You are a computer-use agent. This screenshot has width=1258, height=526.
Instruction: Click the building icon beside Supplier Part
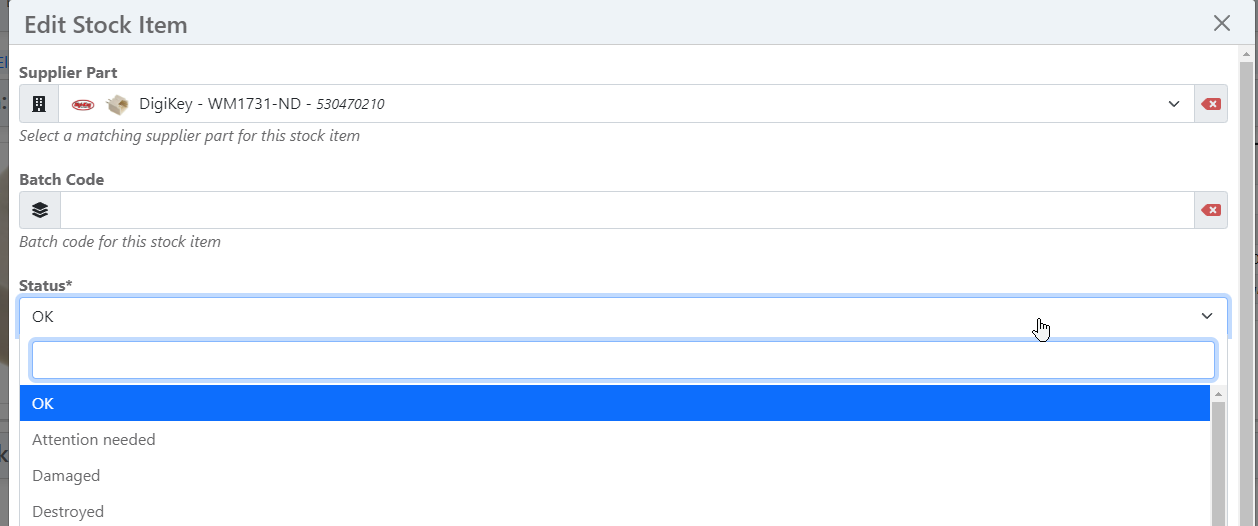[39, 104]
